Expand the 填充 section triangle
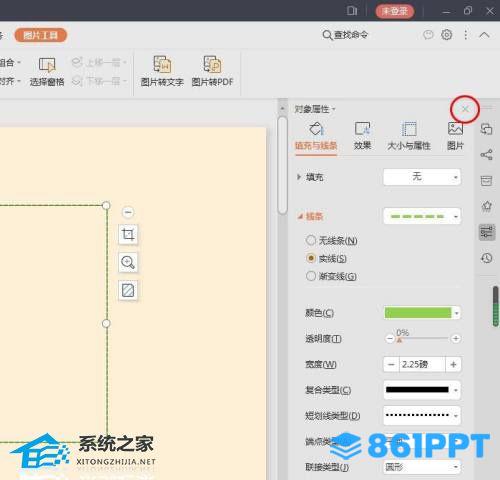This screenshot has width=500, height=480. [x=299, y=177]
